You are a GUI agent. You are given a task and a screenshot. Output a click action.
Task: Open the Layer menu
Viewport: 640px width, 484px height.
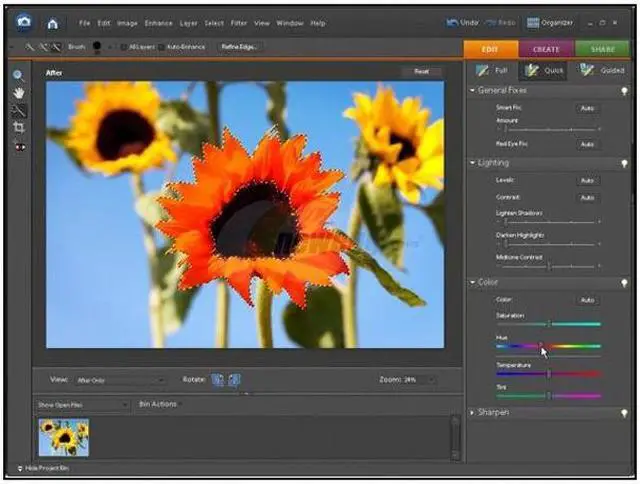(x=189, y=23)
